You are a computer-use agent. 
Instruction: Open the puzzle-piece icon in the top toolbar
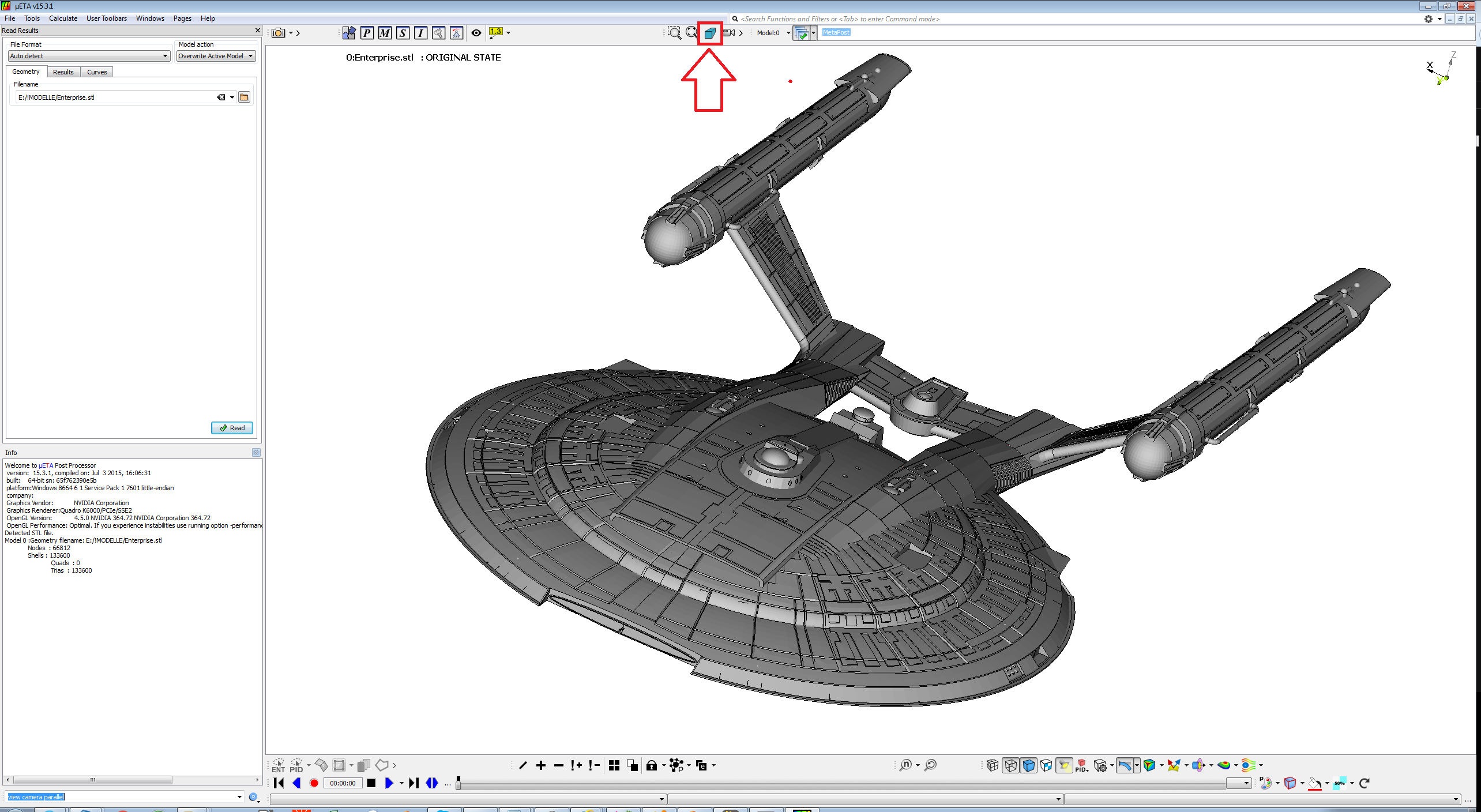click(349, 33)
